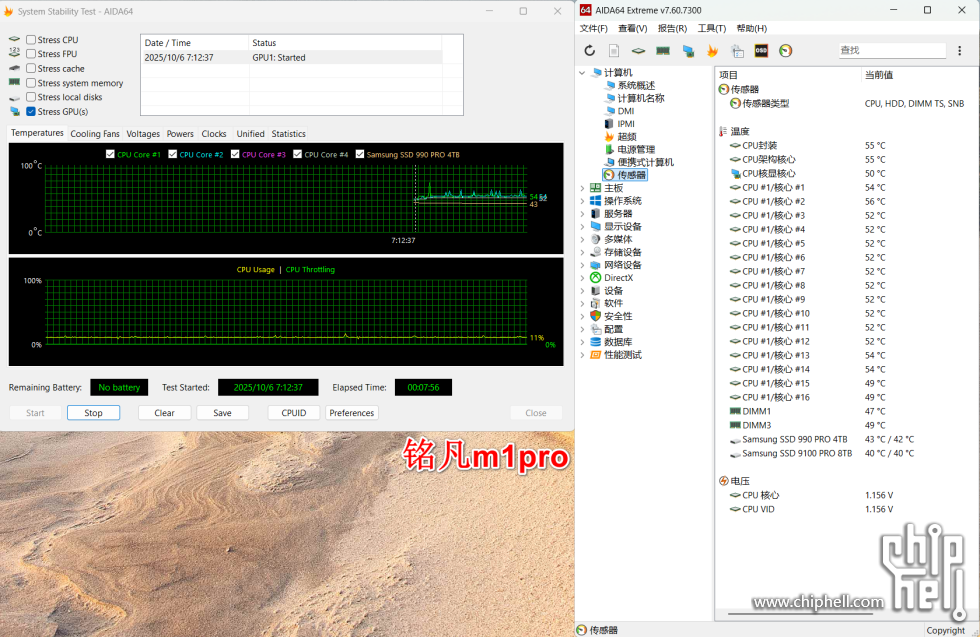Open the Report icon in the toolbar
Viewport: 980px width, 637px height.
614,50
